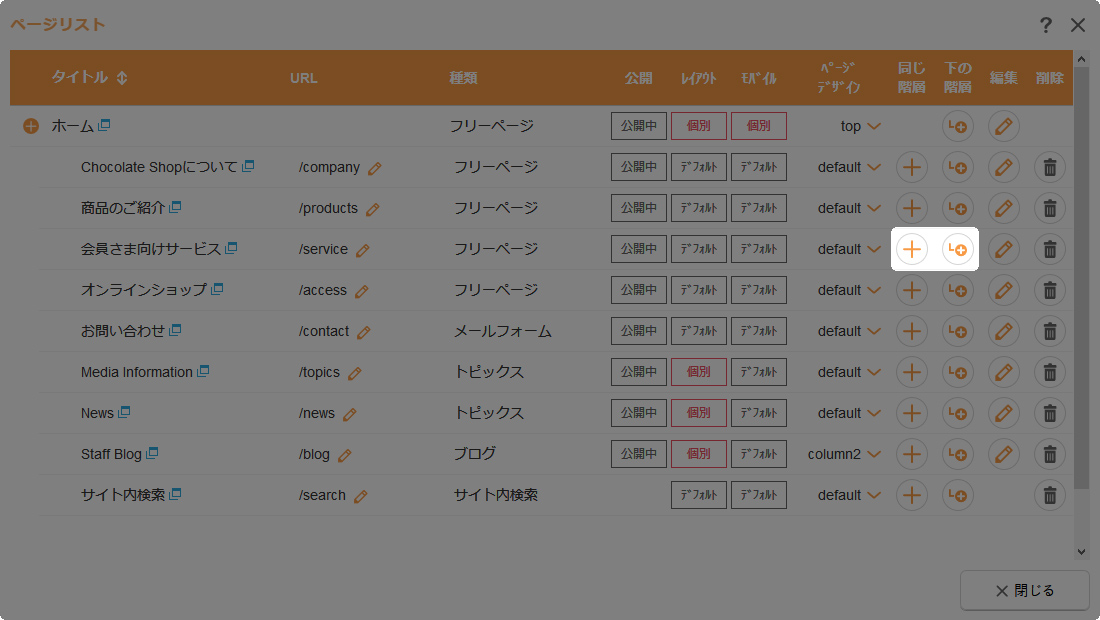Edit the /service URL pencil icon

tap(362, 250)
